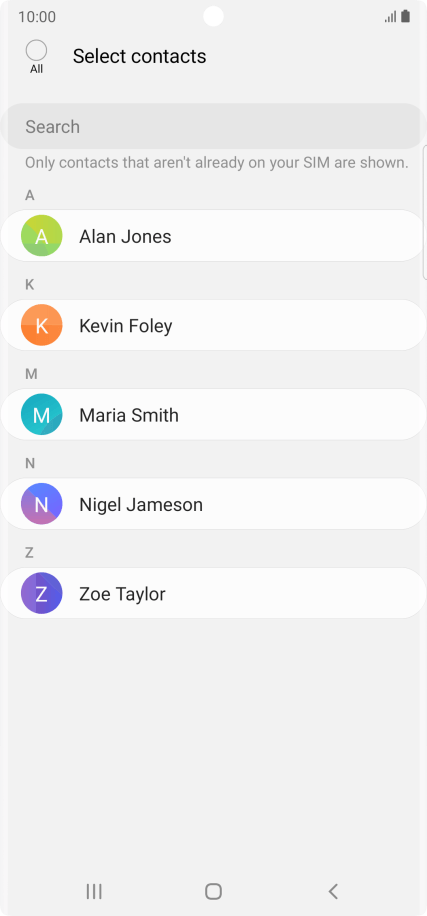This screenshot has width=427, height=916.
Task: Tap Alan Jones green avatar icon
Action: (x=41, y=235)
